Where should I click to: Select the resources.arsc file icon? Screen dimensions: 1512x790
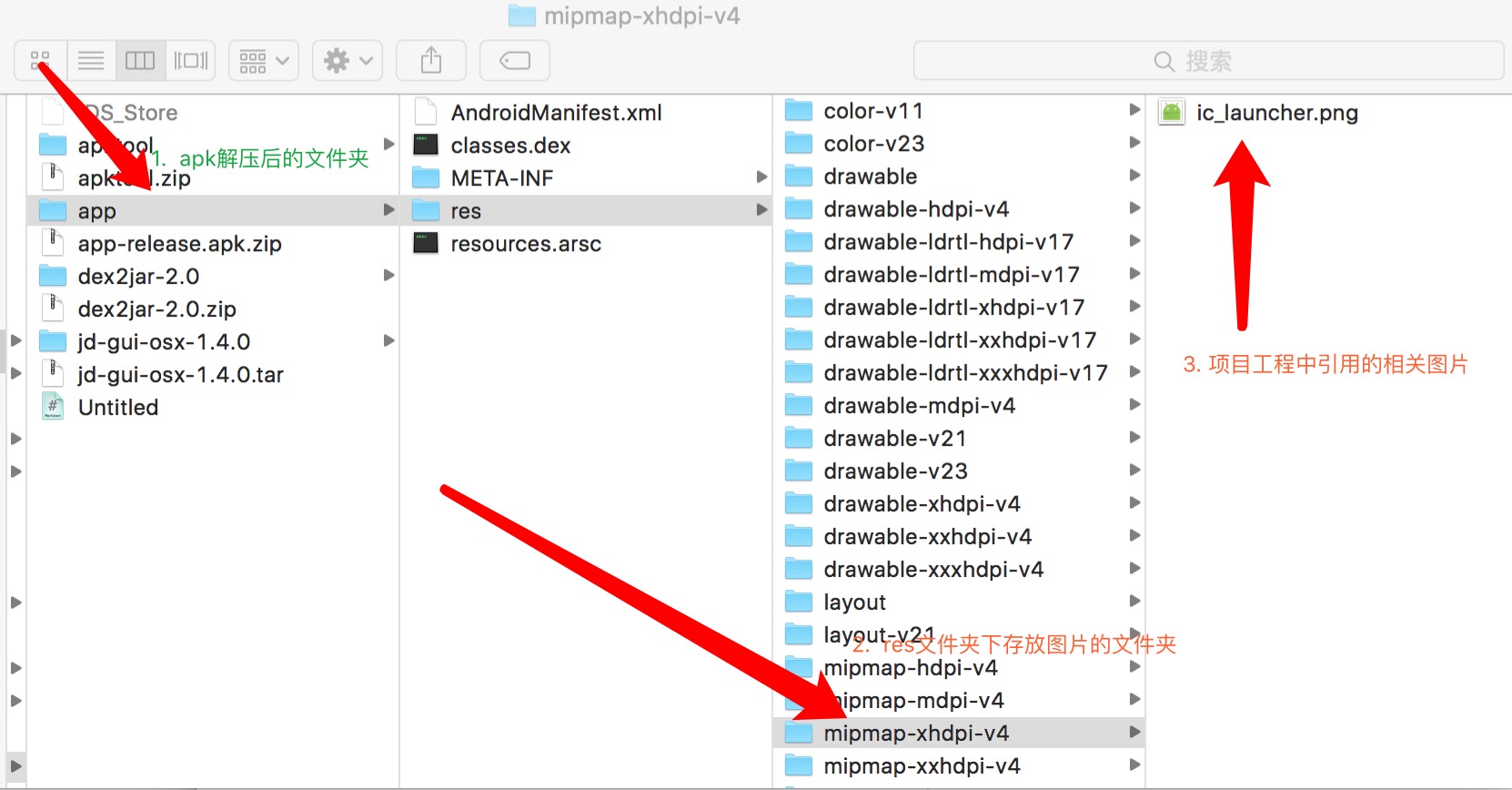pyautogui.click(x=426, y=243)
